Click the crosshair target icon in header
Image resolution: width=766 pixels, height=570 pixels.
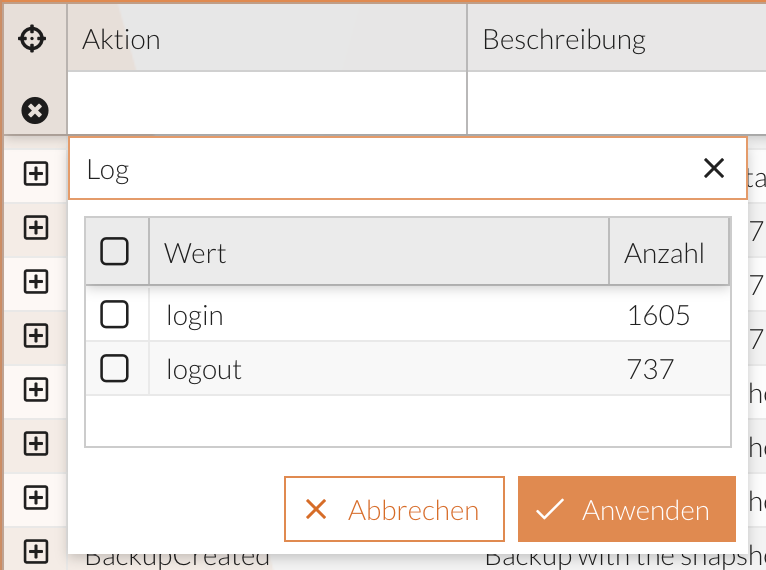[33, 39]
